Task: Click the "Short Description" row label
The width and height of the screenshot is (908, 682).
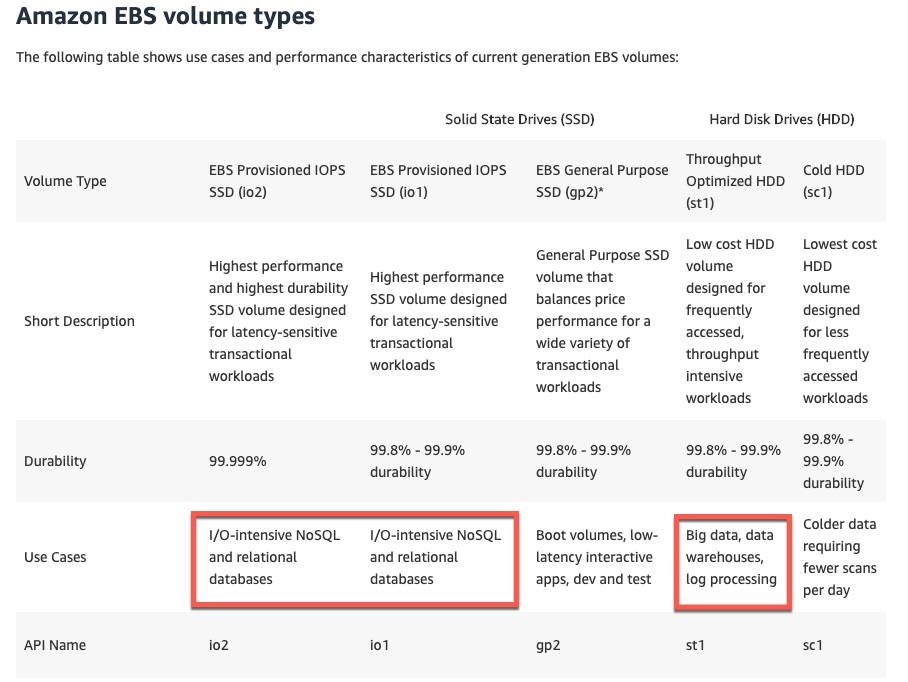Action: pos(79,321)
